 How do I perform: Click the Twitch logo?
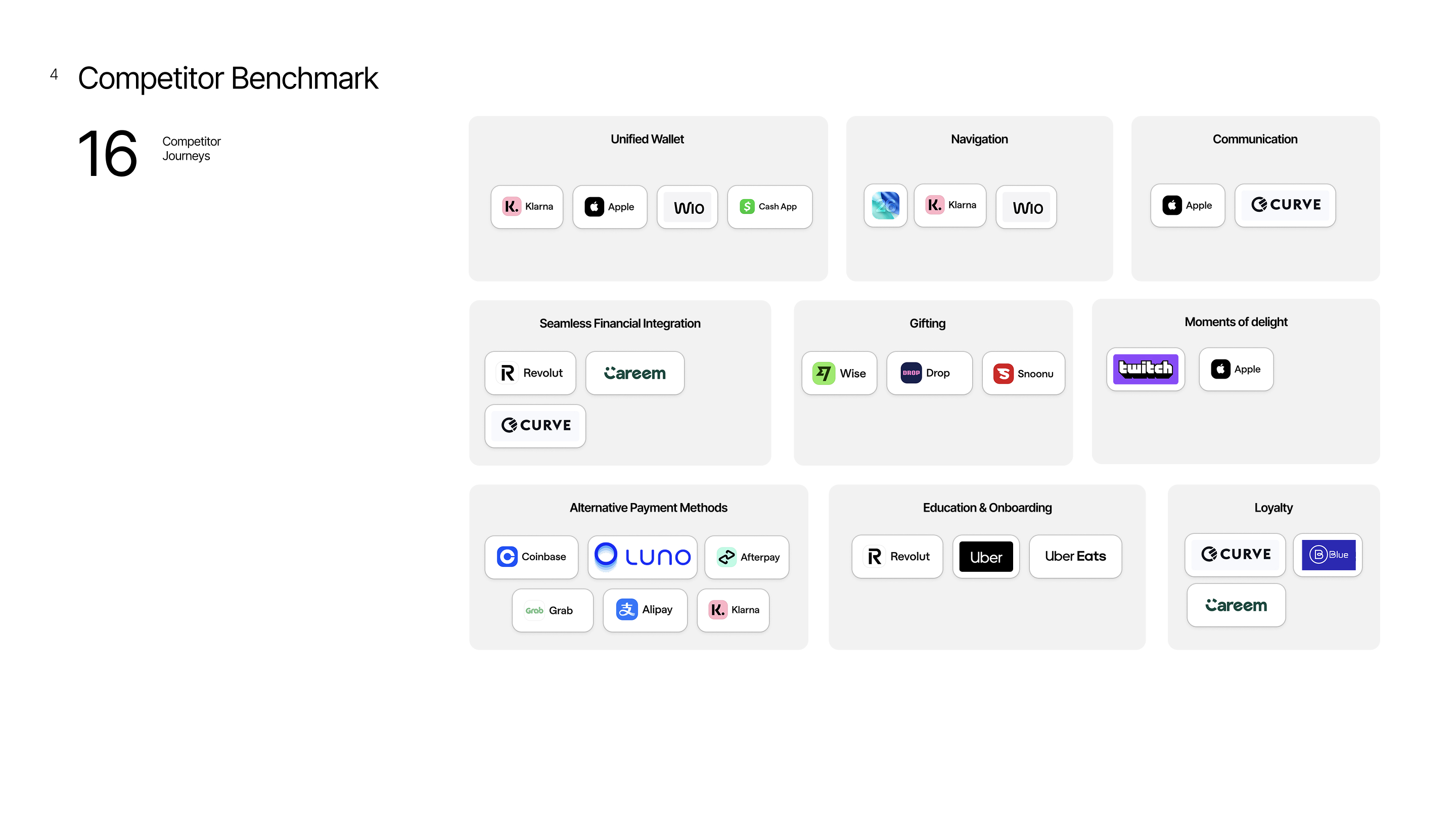(1146, 370)
